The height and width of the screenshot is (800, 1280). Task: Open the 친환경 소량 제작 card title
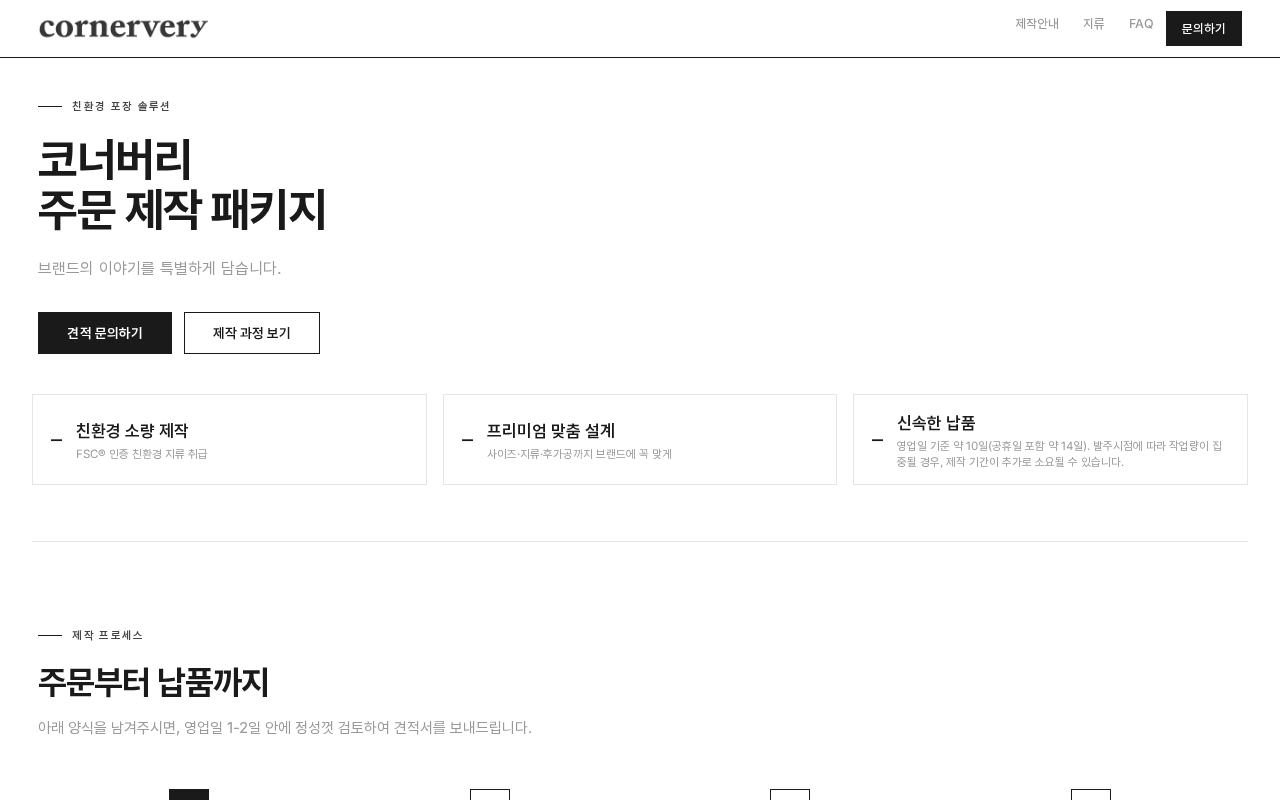point(132,431)
